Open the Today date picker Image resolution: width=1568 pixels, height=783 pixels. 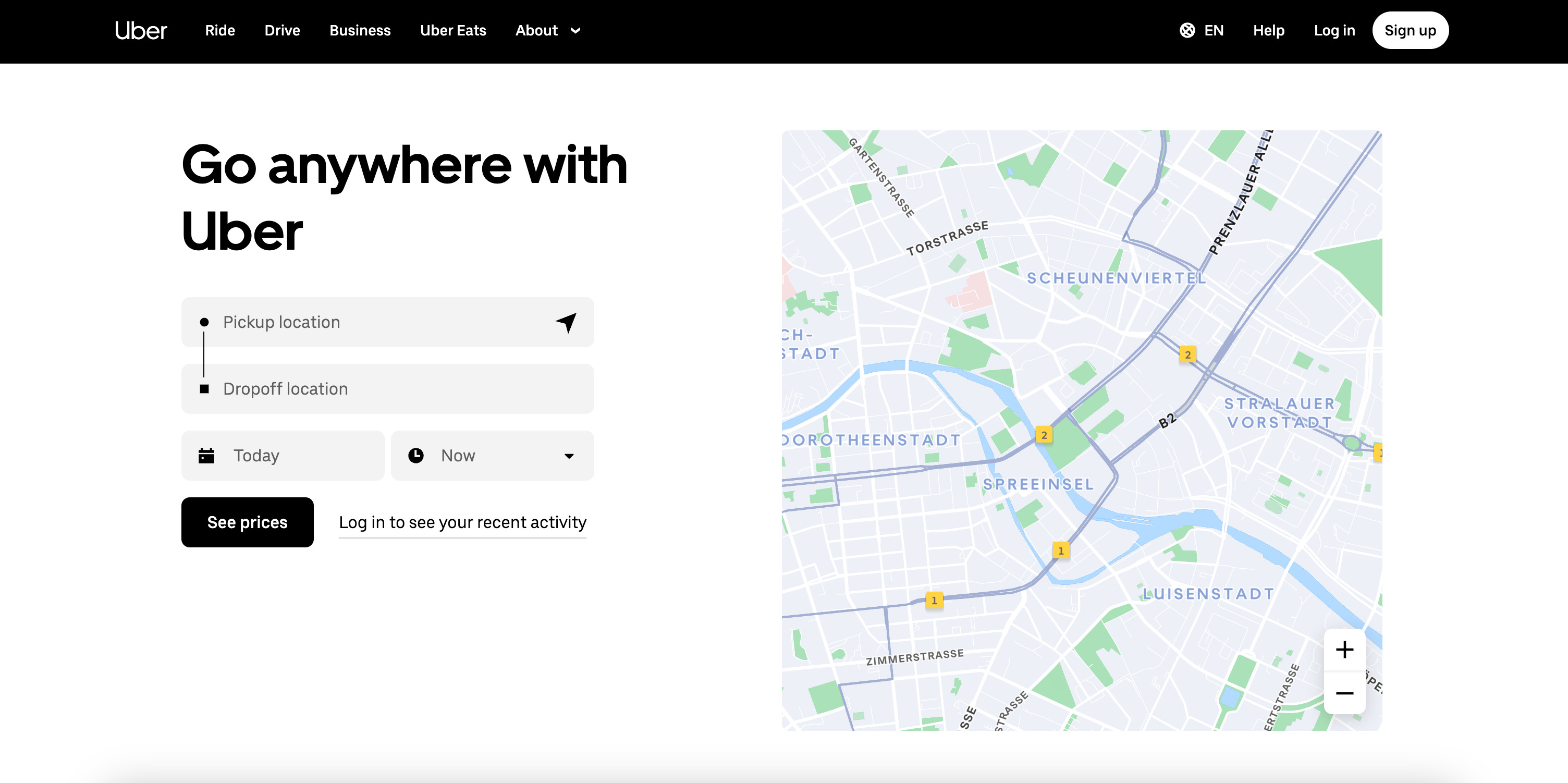pos(283,456)
